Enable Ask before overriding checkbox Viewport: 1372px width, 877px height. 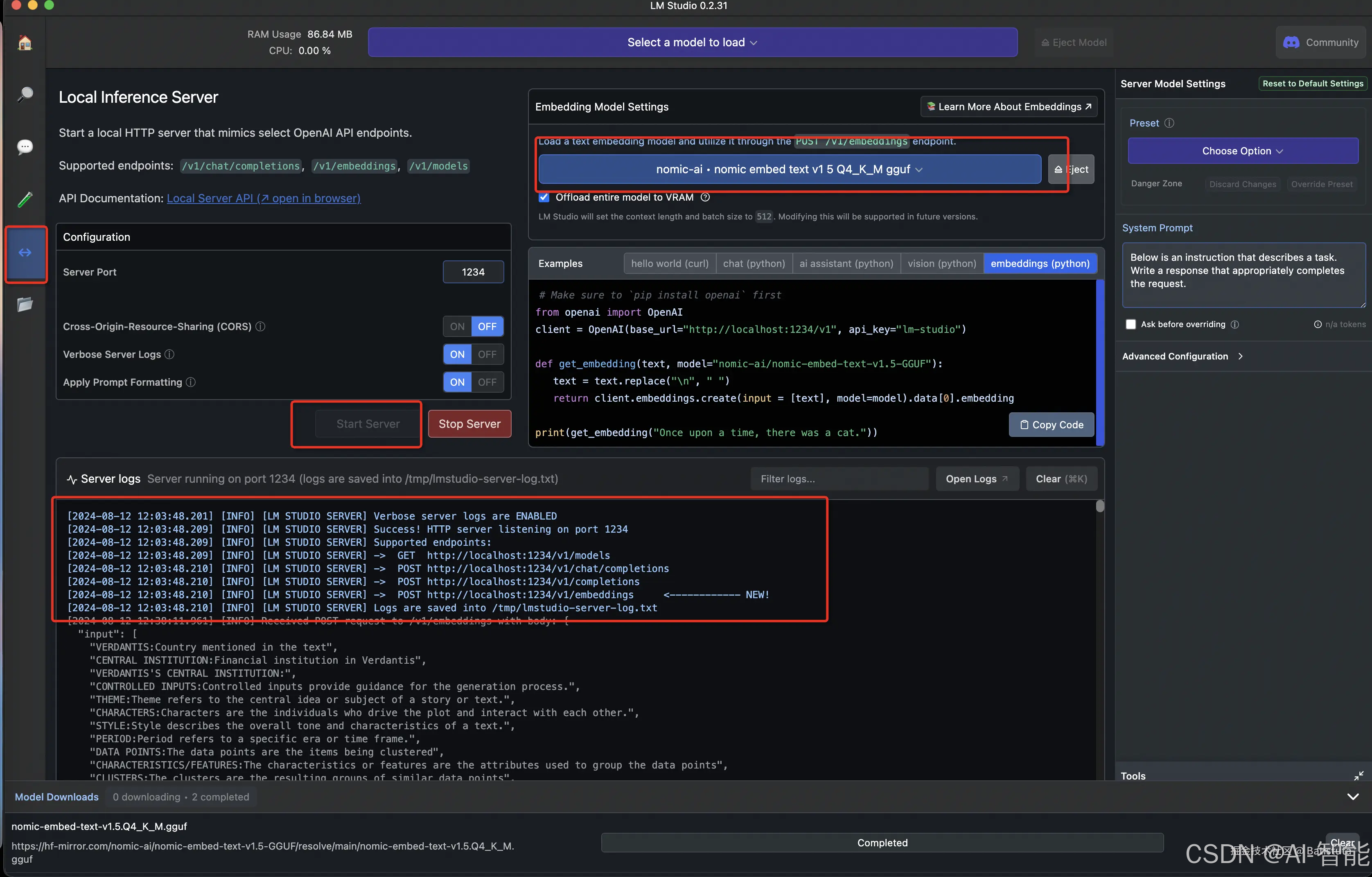(x=1131, y=324)
